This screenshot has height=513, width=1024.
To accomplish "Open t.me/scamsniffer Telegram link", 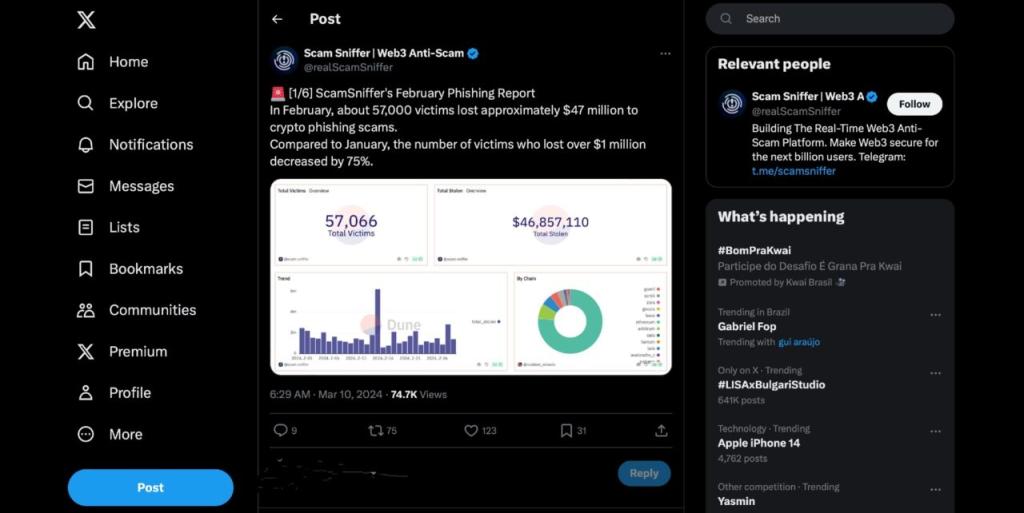I will [793, 171].
